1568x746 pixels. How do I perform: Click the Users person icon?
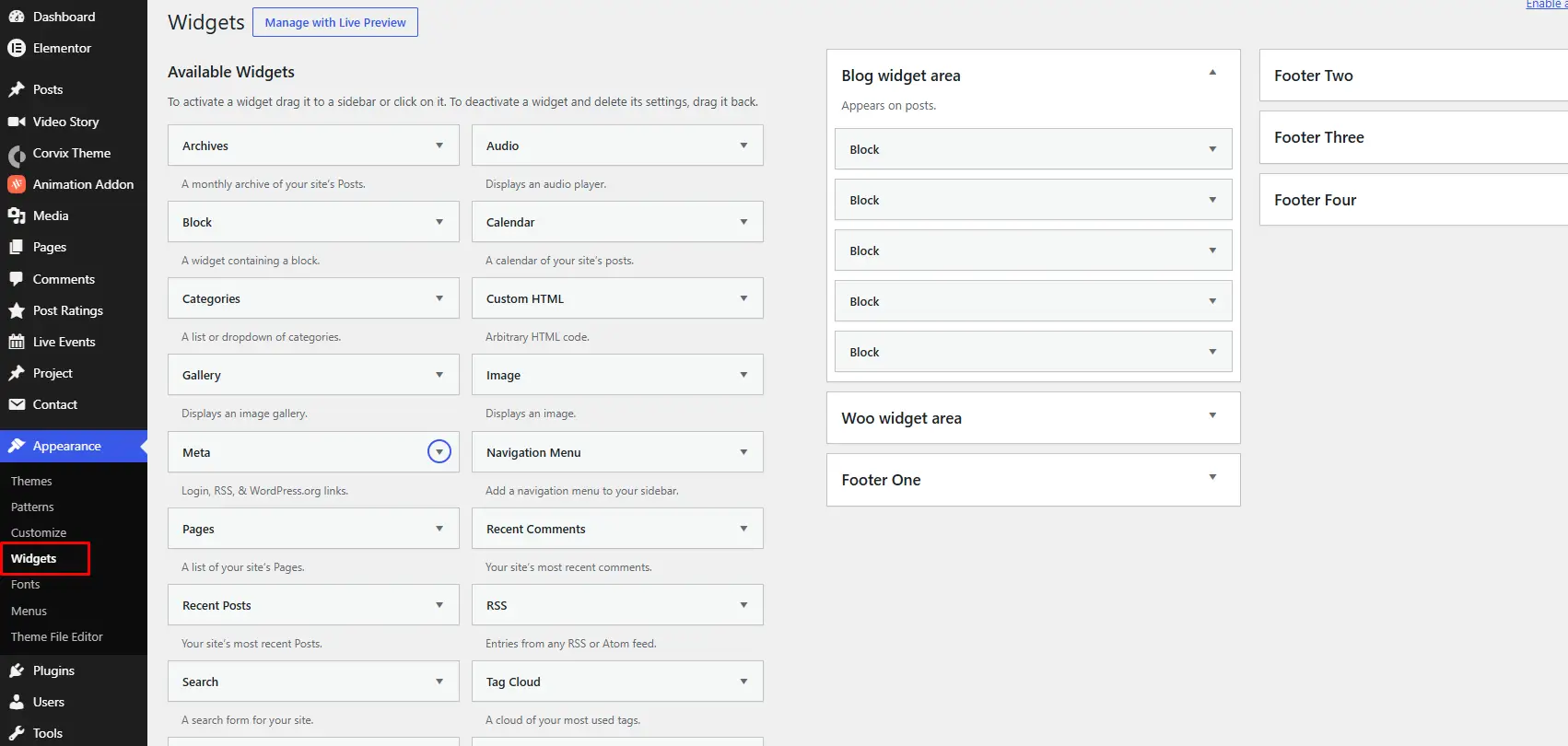pos(17,702)
